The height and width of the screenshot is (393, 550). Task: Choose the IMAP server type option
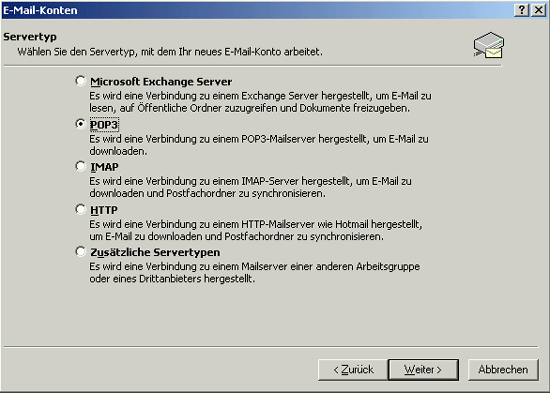tap(81, 166)
